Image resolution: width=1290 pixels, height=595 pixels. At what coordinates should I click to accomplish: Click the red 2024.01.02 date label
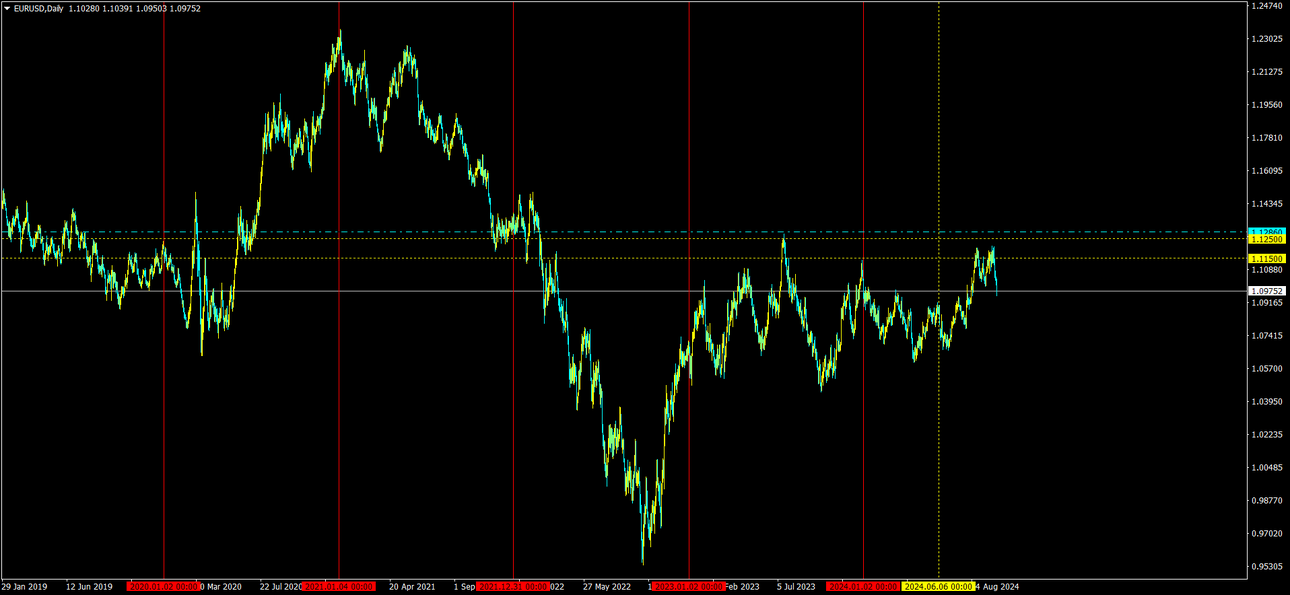pyautogui.click(x=863, y=587)
